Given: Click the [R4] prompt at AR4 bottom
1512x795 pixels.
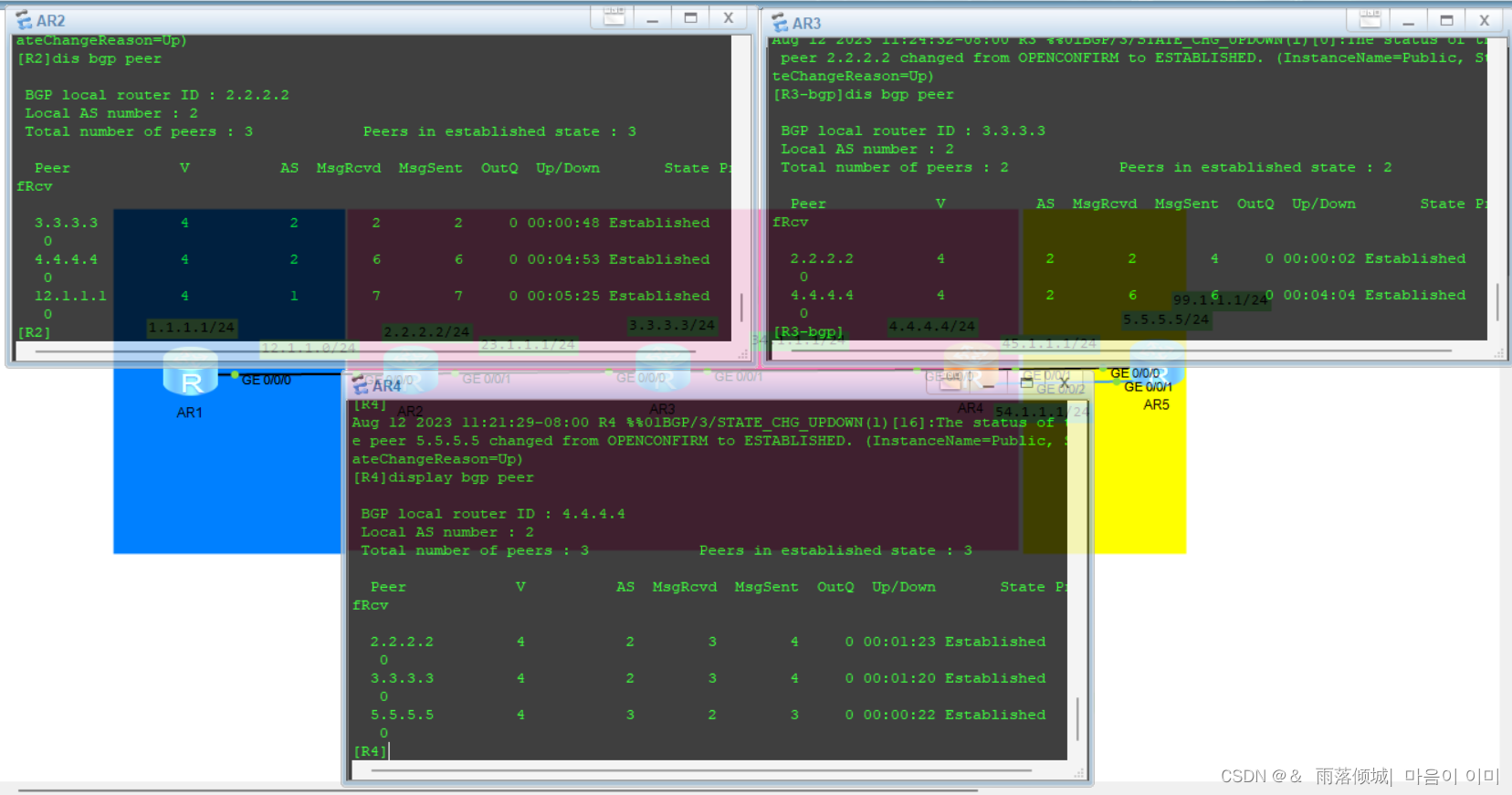Looking at the screenshot, I should [x=370, y=751].
